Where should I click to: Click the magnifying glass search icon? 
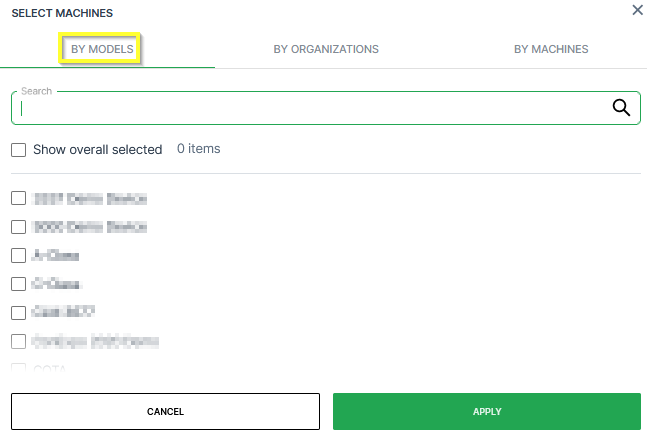(x=620, y=108)
